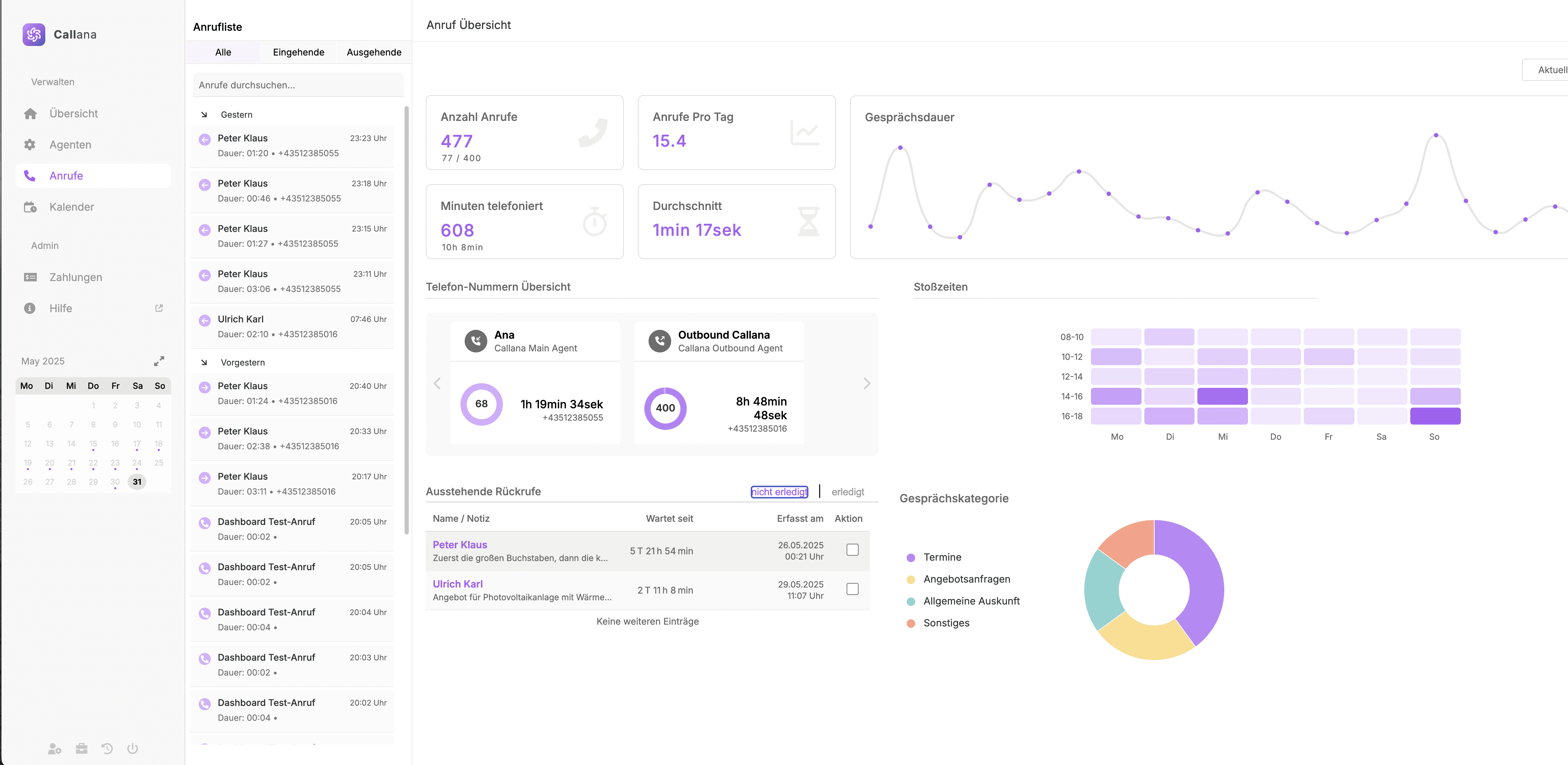Click into Anrufe durchsuchen search field
Screen dimensions: 1568x765
[298, 85]
